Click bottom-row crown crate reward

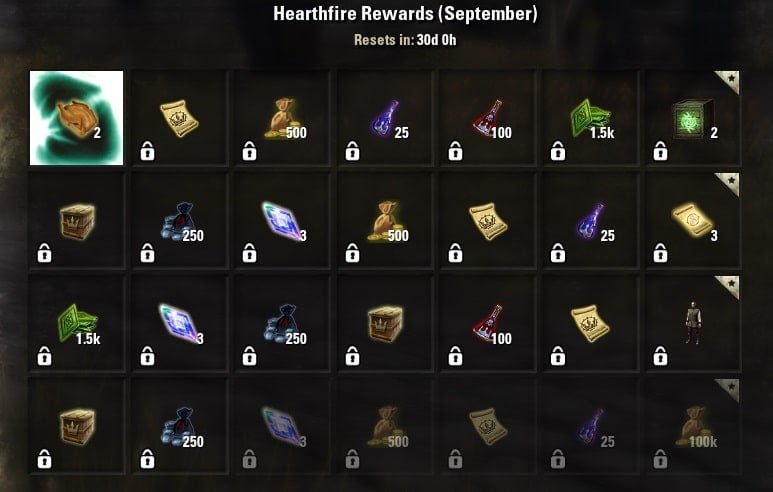point(76,427)
